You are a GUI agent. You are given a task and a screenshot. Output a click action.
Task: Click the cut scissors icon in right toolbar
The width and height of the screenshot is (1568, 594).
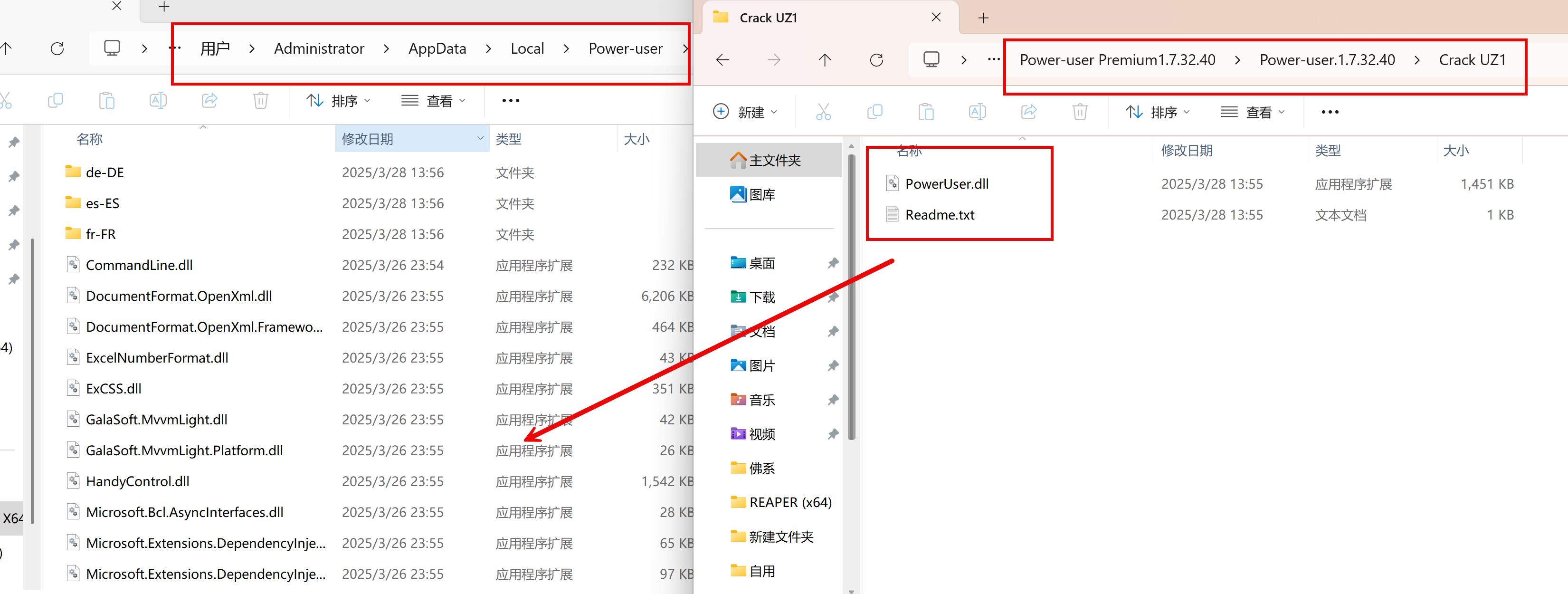coord(823,112)
